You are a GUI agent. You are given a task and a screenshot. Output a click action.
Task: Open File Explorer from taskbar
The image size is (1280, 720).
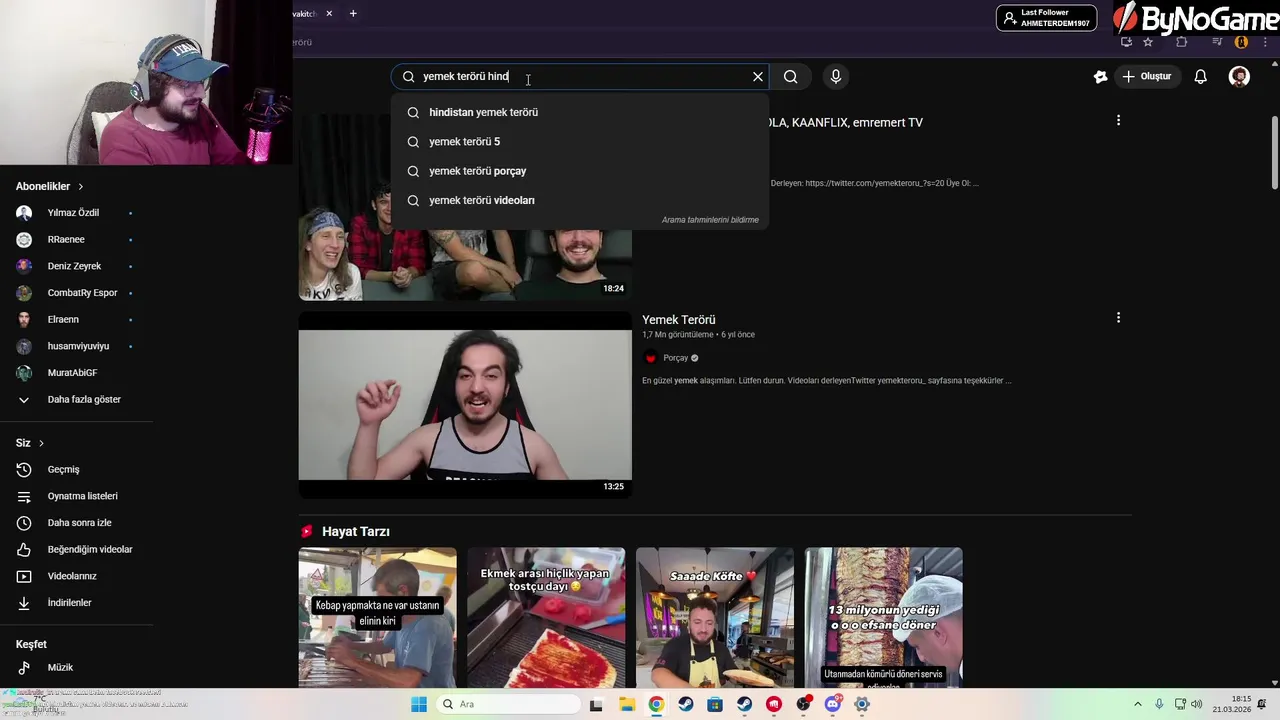coord(626,704)
